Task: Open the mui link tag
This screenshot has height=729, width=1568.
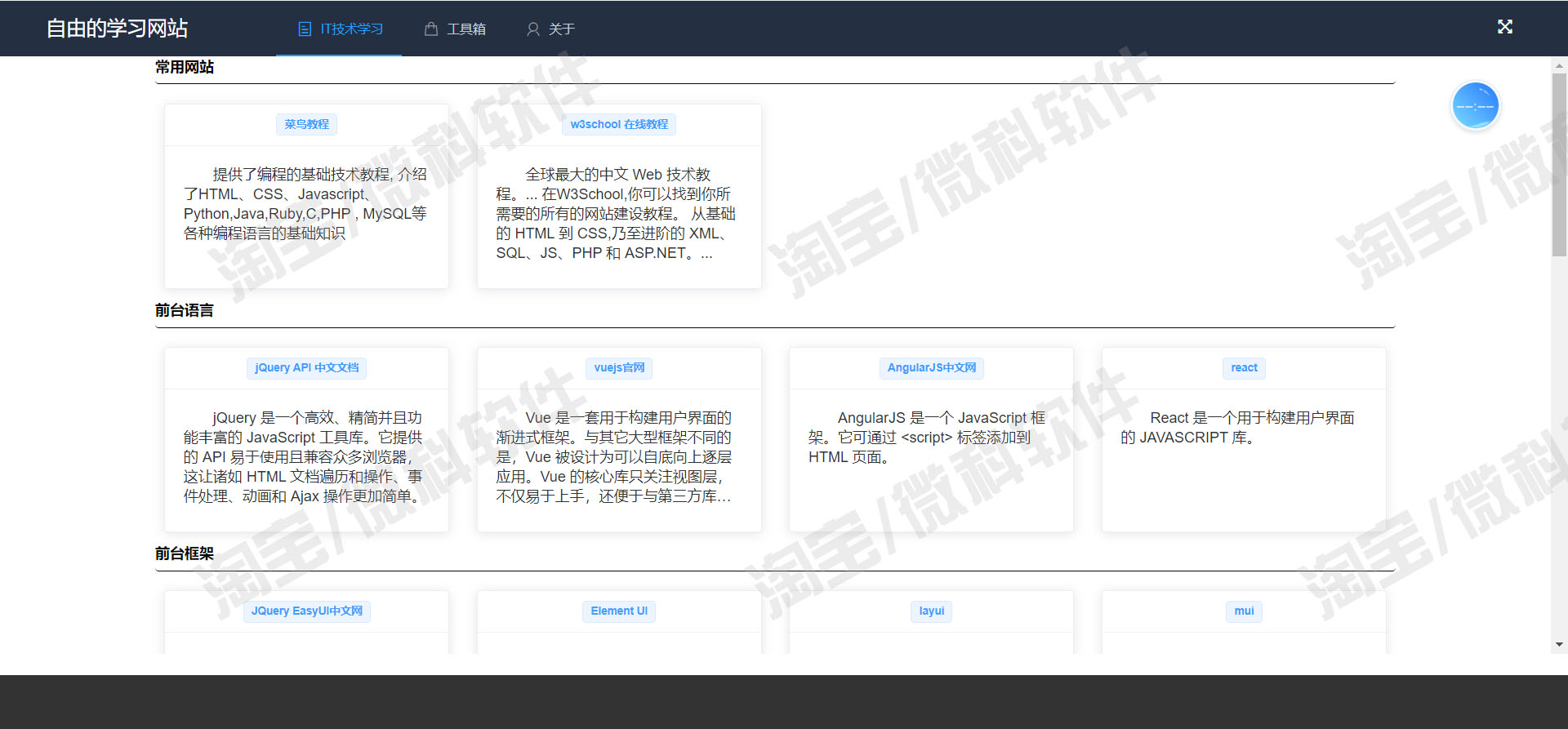Action: tap(1244, 611)
